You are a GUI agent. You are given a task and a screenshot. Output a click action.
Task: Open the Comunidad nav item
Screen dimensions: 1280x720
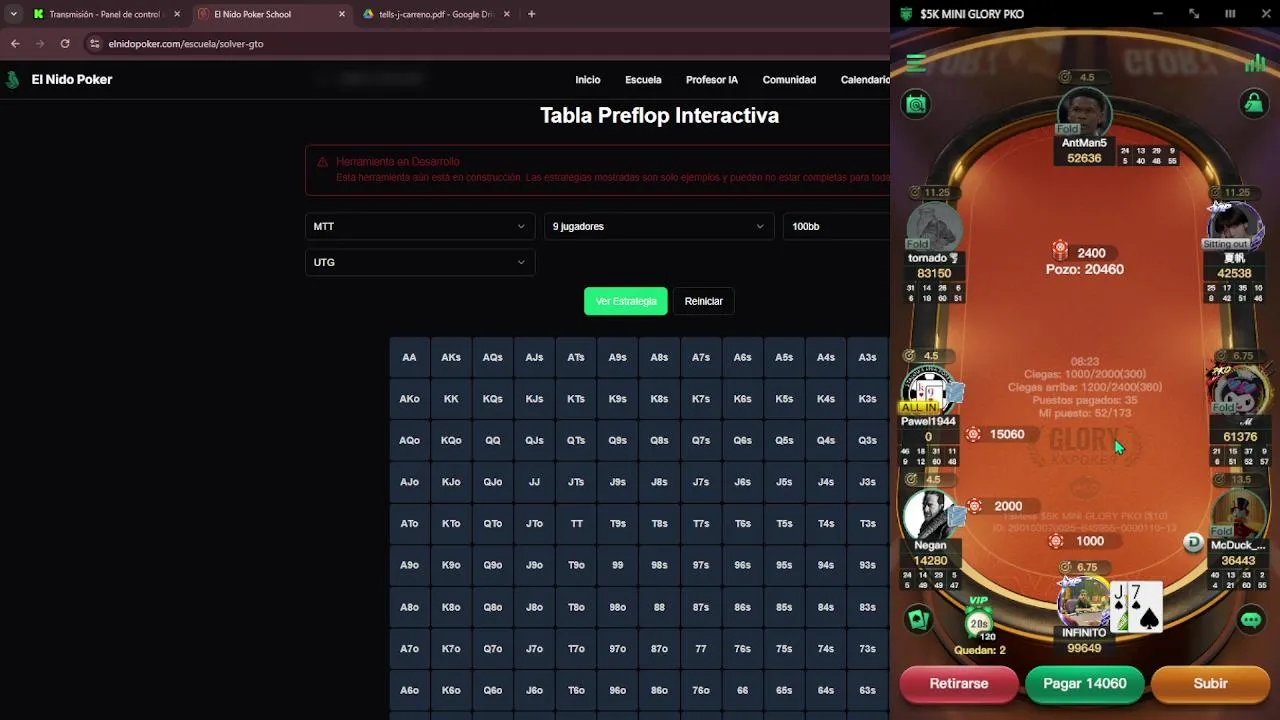pos(789,80)
